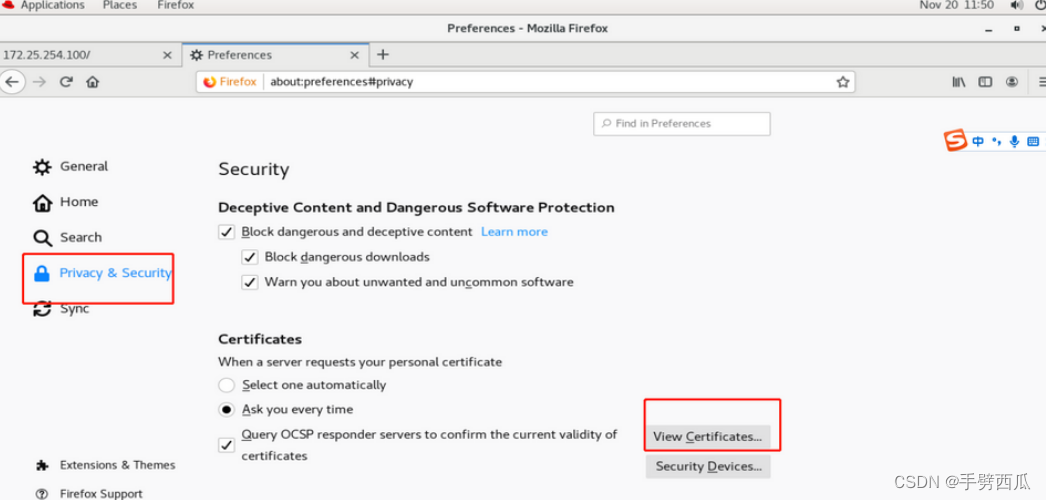This screenshot has height=500, width=1046.
Task: Choose Select one automatically radio button
Action: pos(227,385)
